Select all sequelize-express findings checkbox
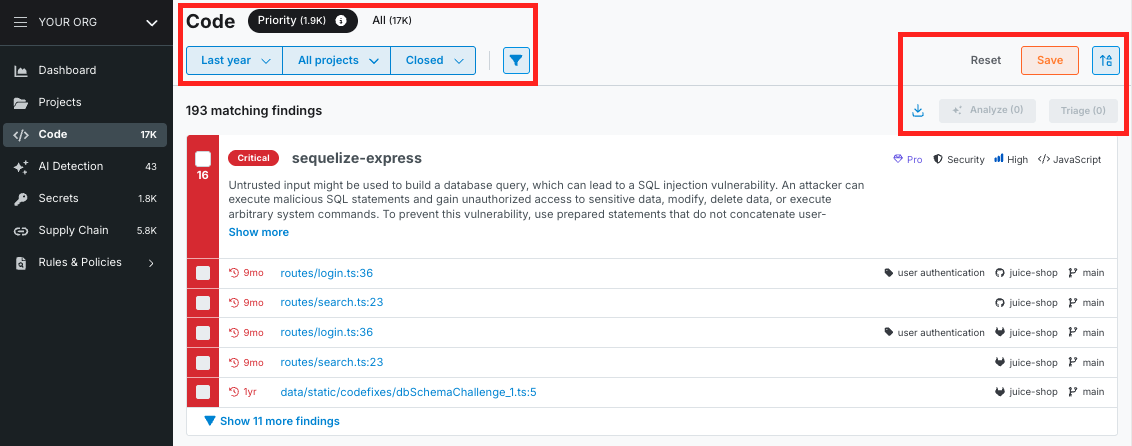 click(x=203, y=158)
